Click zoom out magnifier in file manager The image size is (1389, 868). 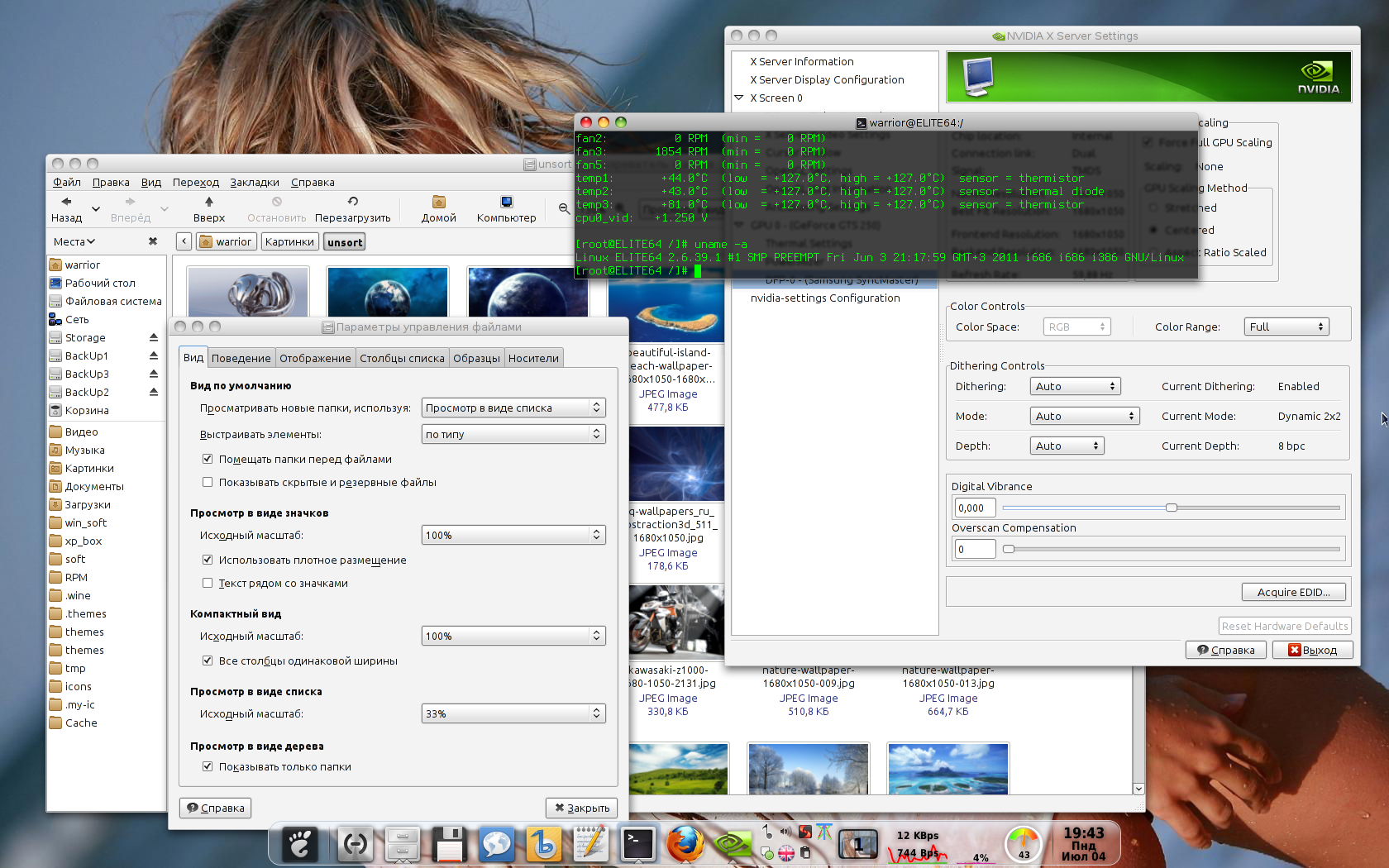tap(564, 209)
